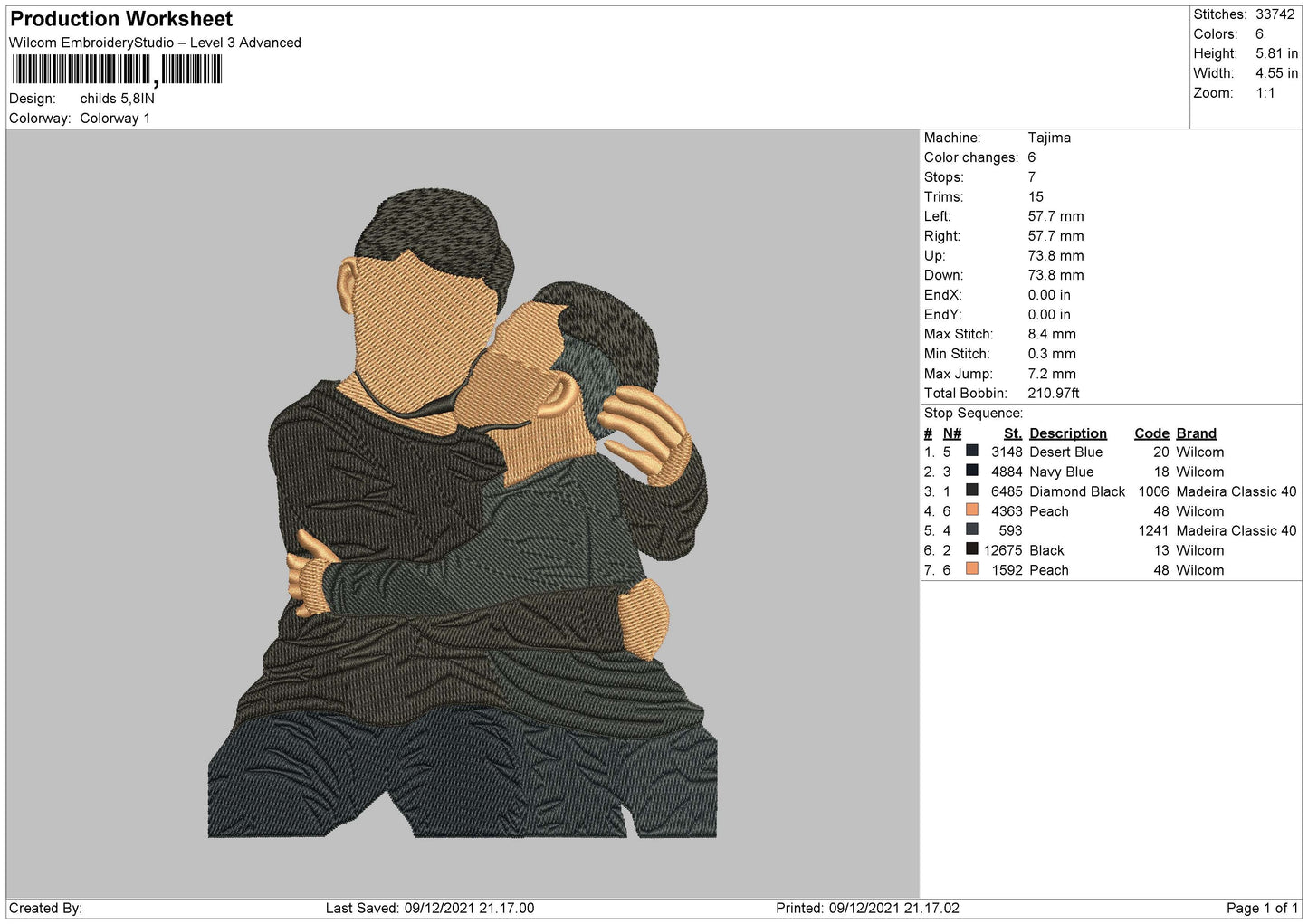Viewport: 1308px width, 924px height.
Task: Click stitch count '1592' in stop 7
Action: [1007, 570]
